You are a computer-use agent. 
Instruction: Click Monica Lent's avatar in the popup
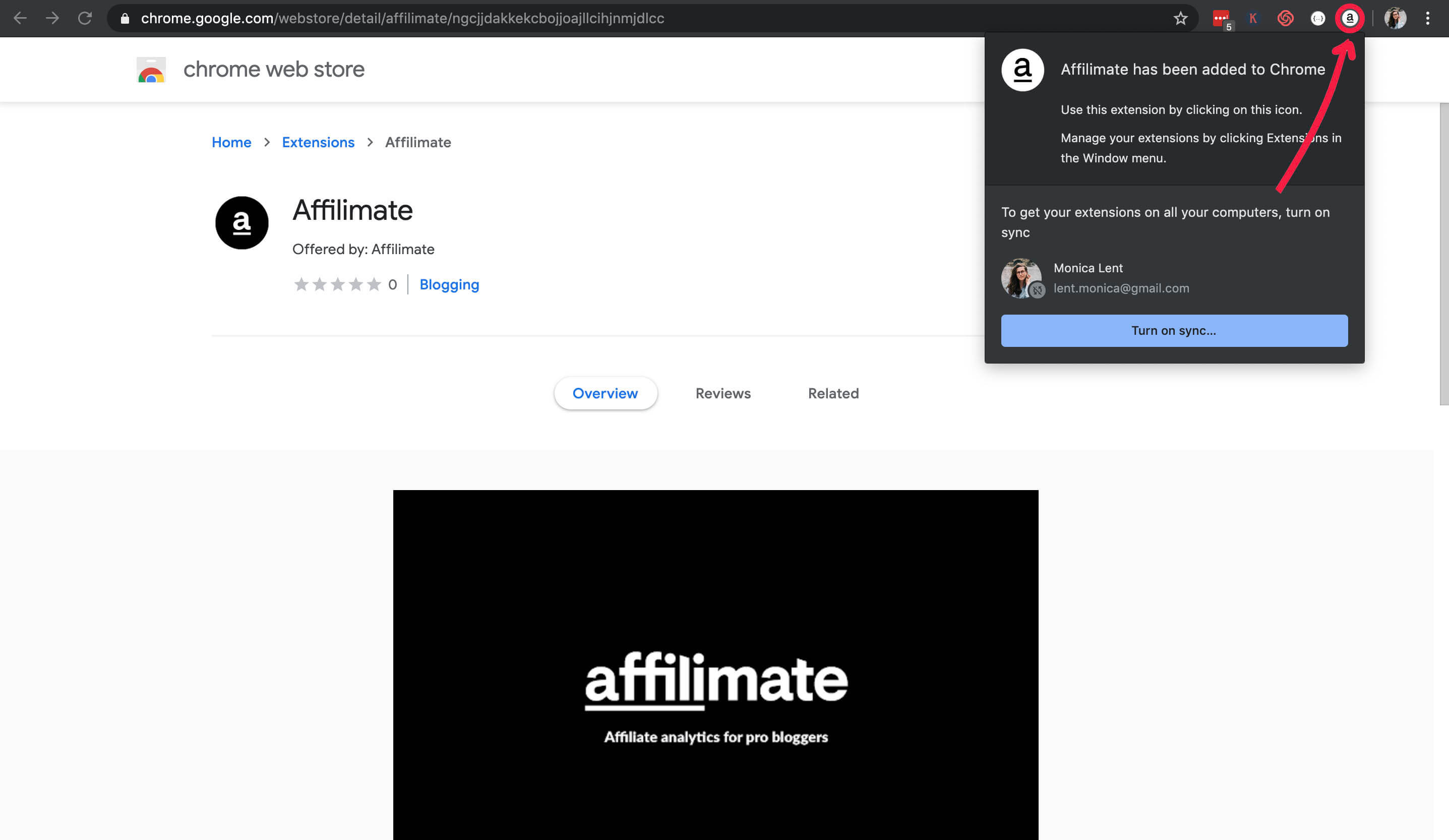1022,278
